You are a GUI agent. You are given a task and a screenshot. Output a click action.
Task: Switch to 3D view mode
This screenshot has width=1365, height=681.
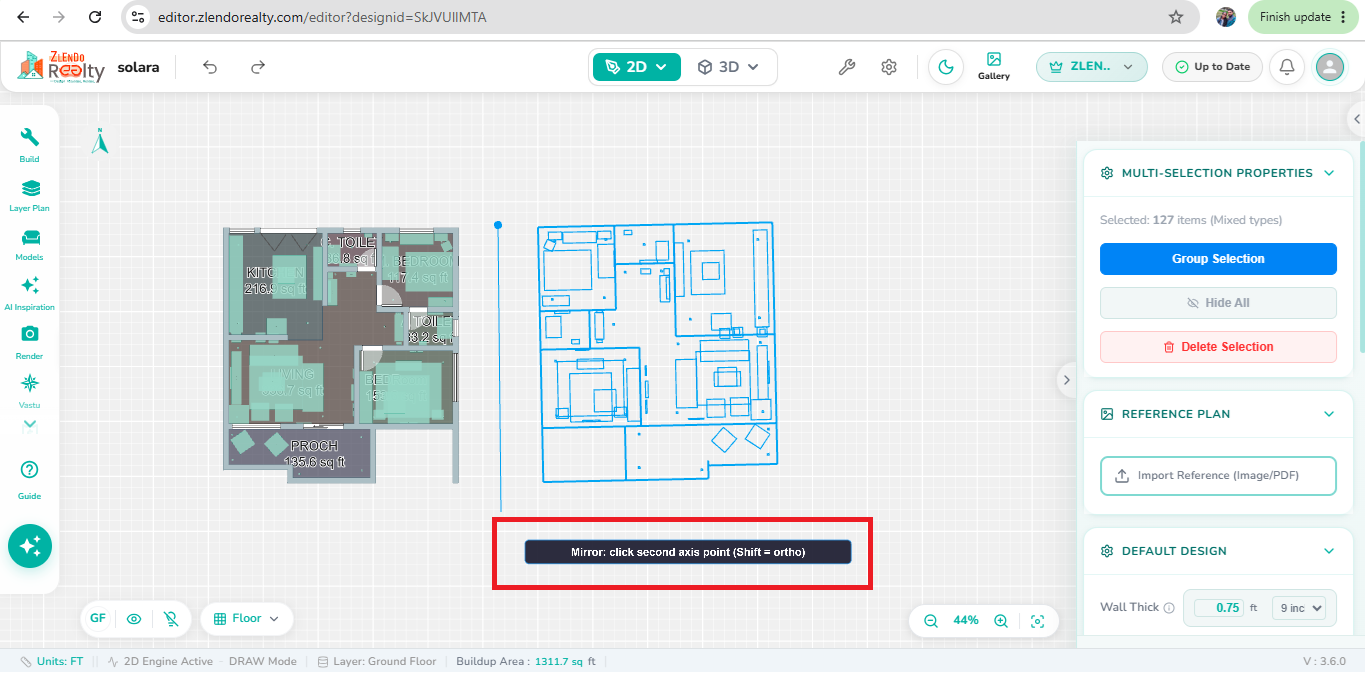[728, 67]
